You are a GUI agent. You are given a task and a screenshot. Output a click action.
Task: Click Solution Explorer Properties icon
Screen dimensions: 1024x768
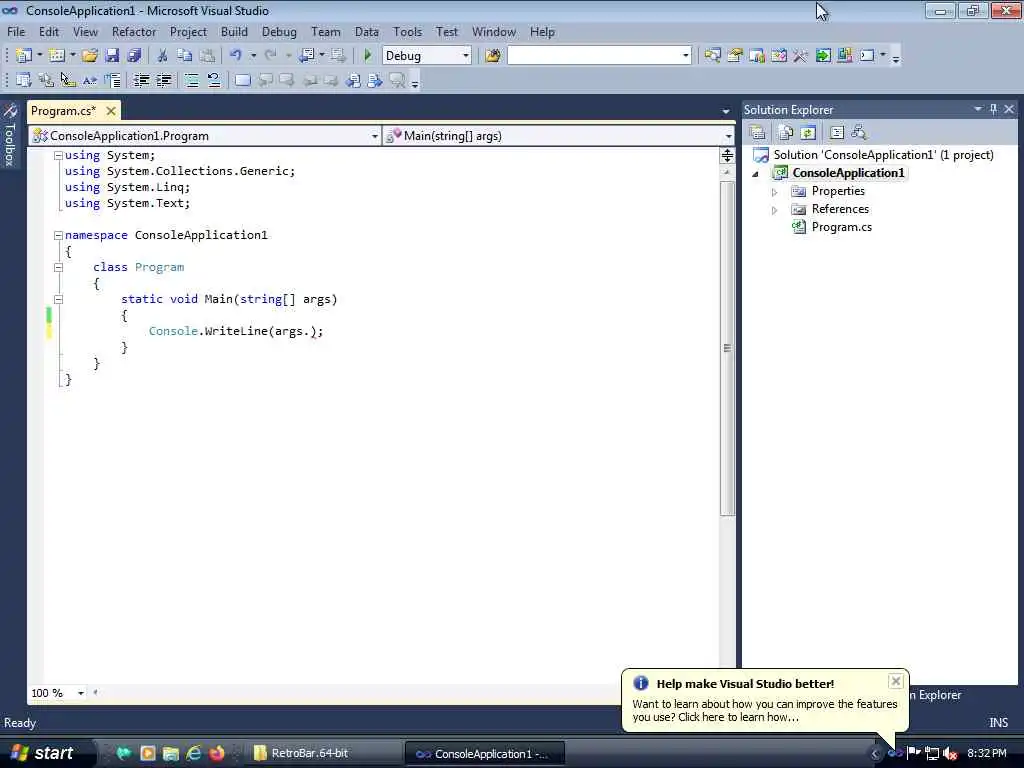(758, 133)
